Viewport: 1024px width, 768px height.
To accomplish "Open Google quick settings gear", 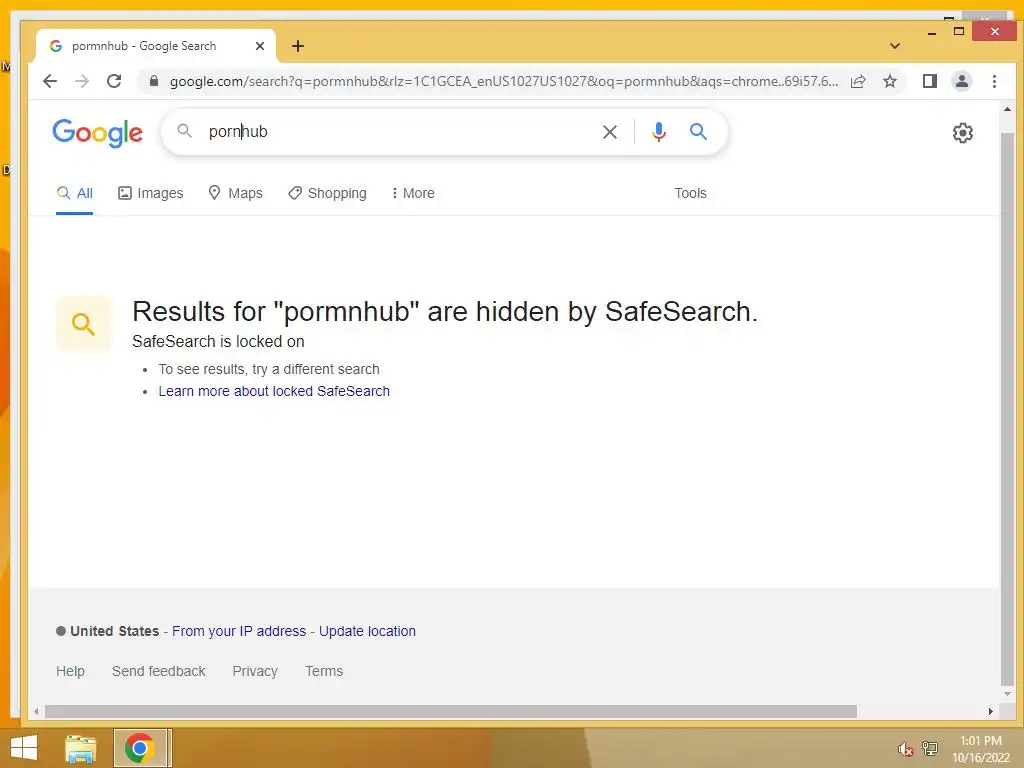I will (963, 133).
